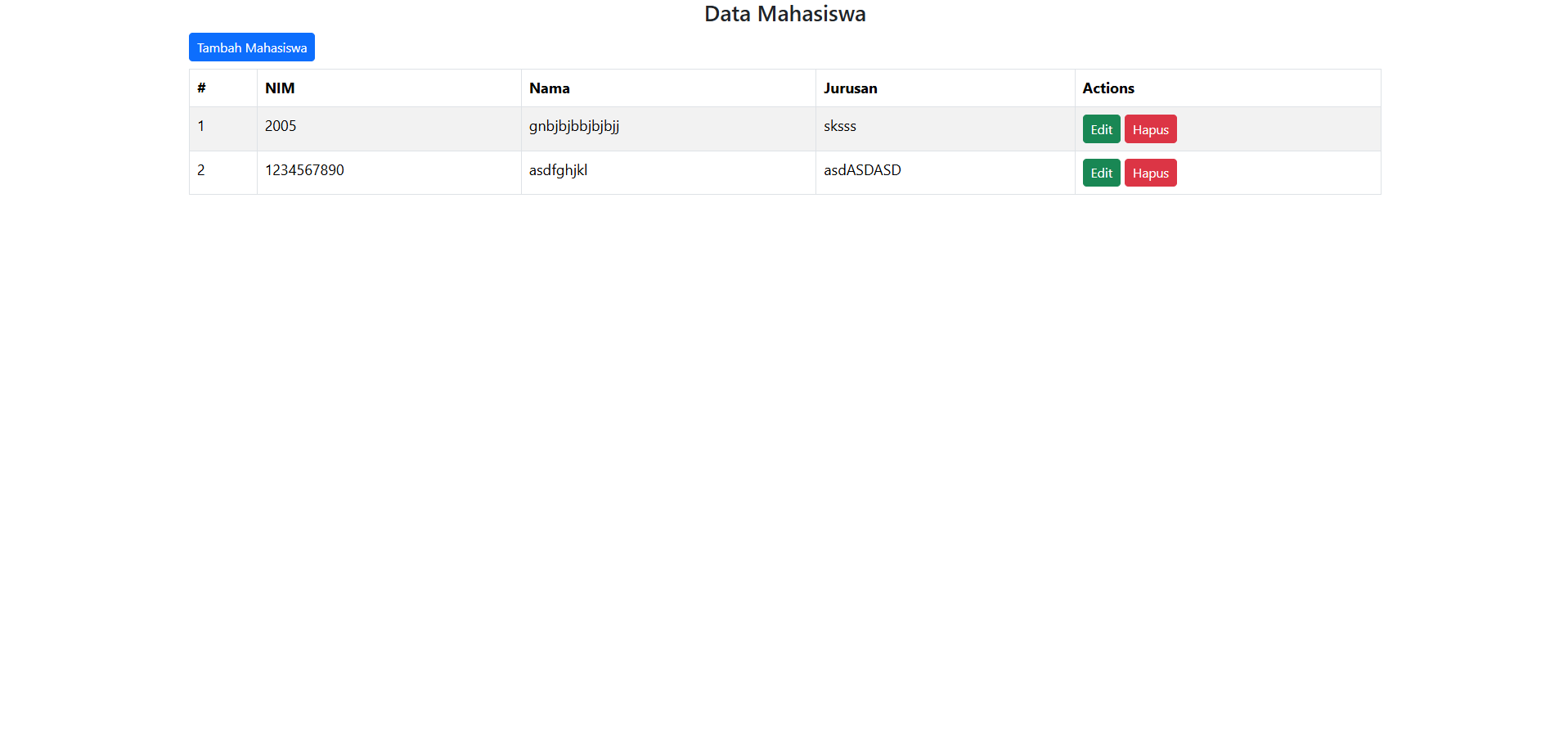Click the Tambah Mahasiswa button
Screen dimensions: 1568x739
pyautogui.click(x=251, y=47)
